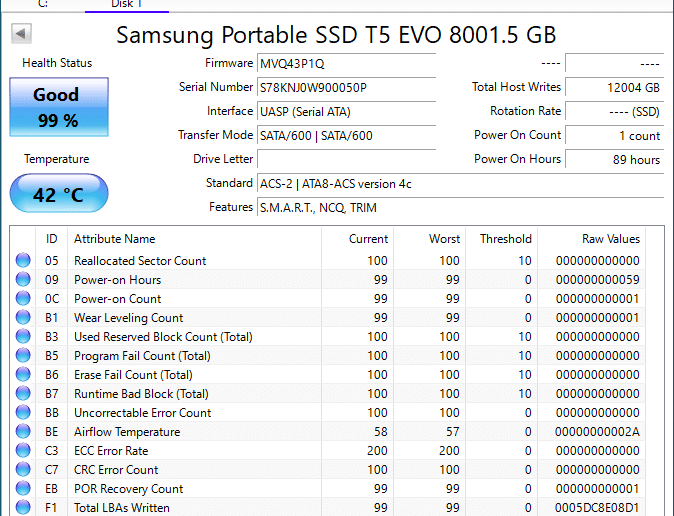674x516 pixels.
Task: Click status orb for Uncorrectable Error Count
Action: point(23,412)
